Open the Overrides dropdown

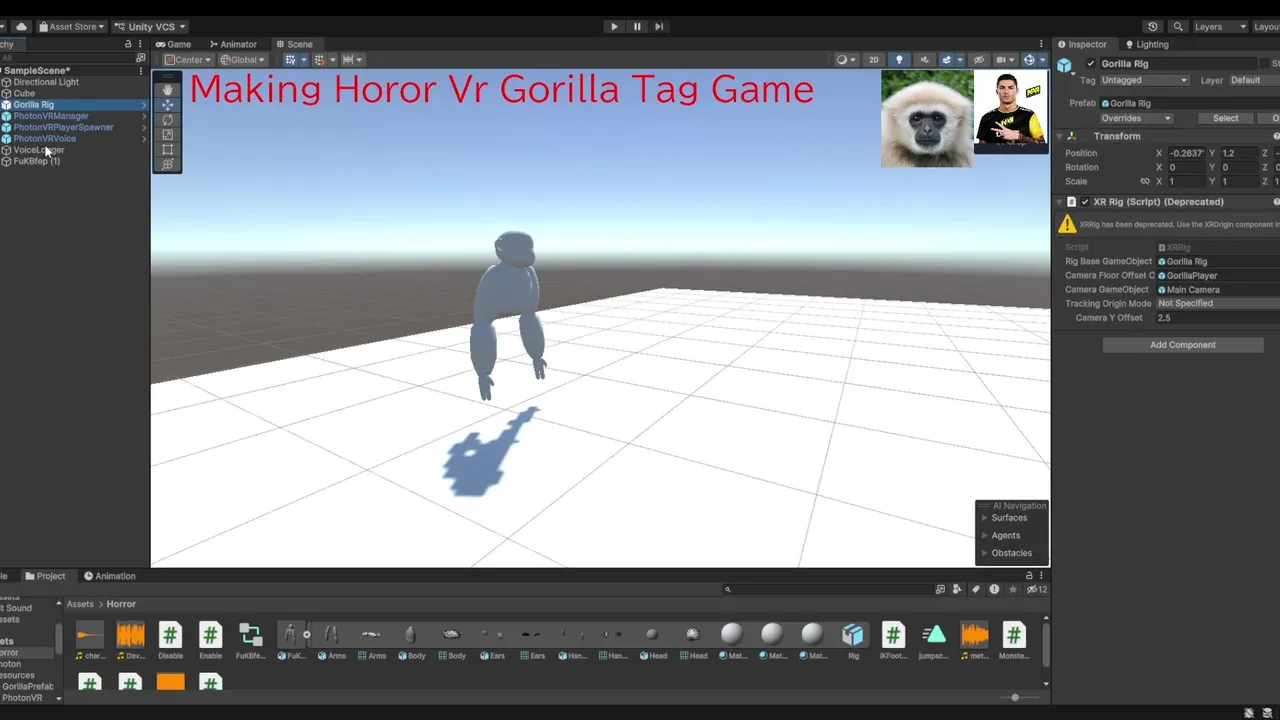click(1136, 118)
